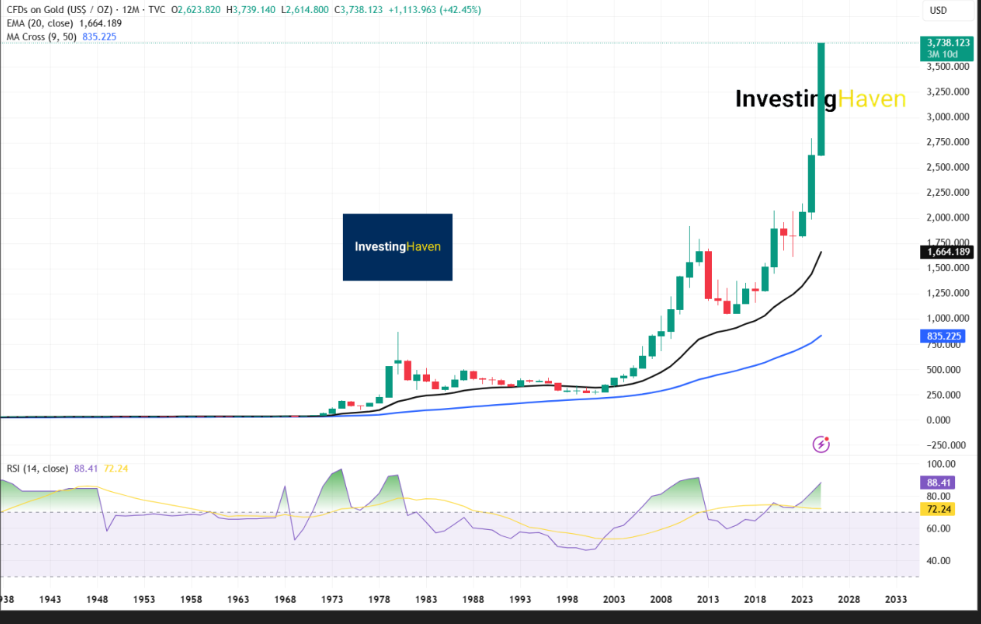Viewport: 981px width, 624px height.
Task: Click the green 3,738.123 current price label
Action: tap(945, 43)
